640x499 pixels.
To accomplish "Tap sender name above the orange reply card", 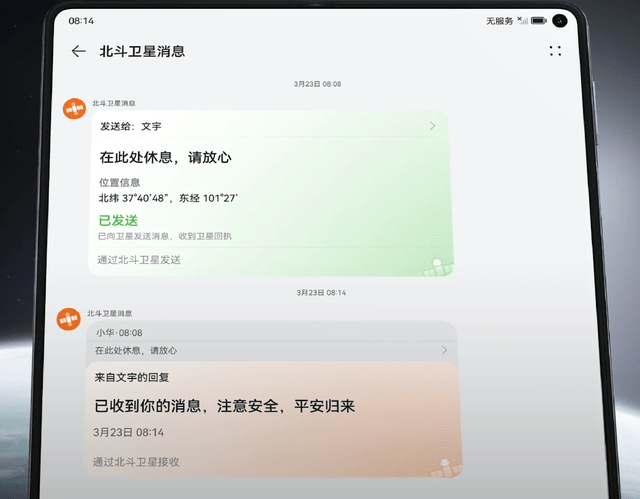I will 109,313.
